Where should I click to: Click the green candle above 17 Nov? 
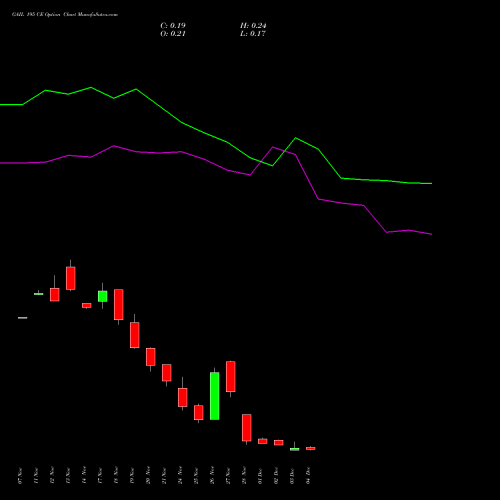103,296
